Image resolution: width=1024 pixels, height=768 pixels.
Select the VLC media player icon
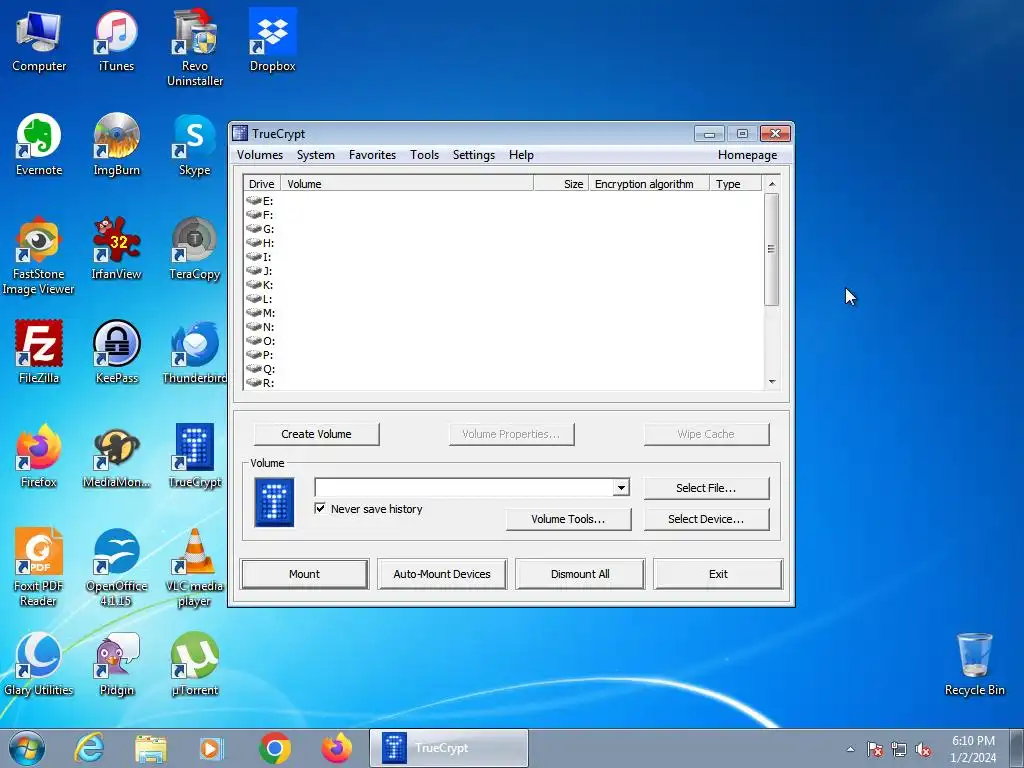coord(195,568)
